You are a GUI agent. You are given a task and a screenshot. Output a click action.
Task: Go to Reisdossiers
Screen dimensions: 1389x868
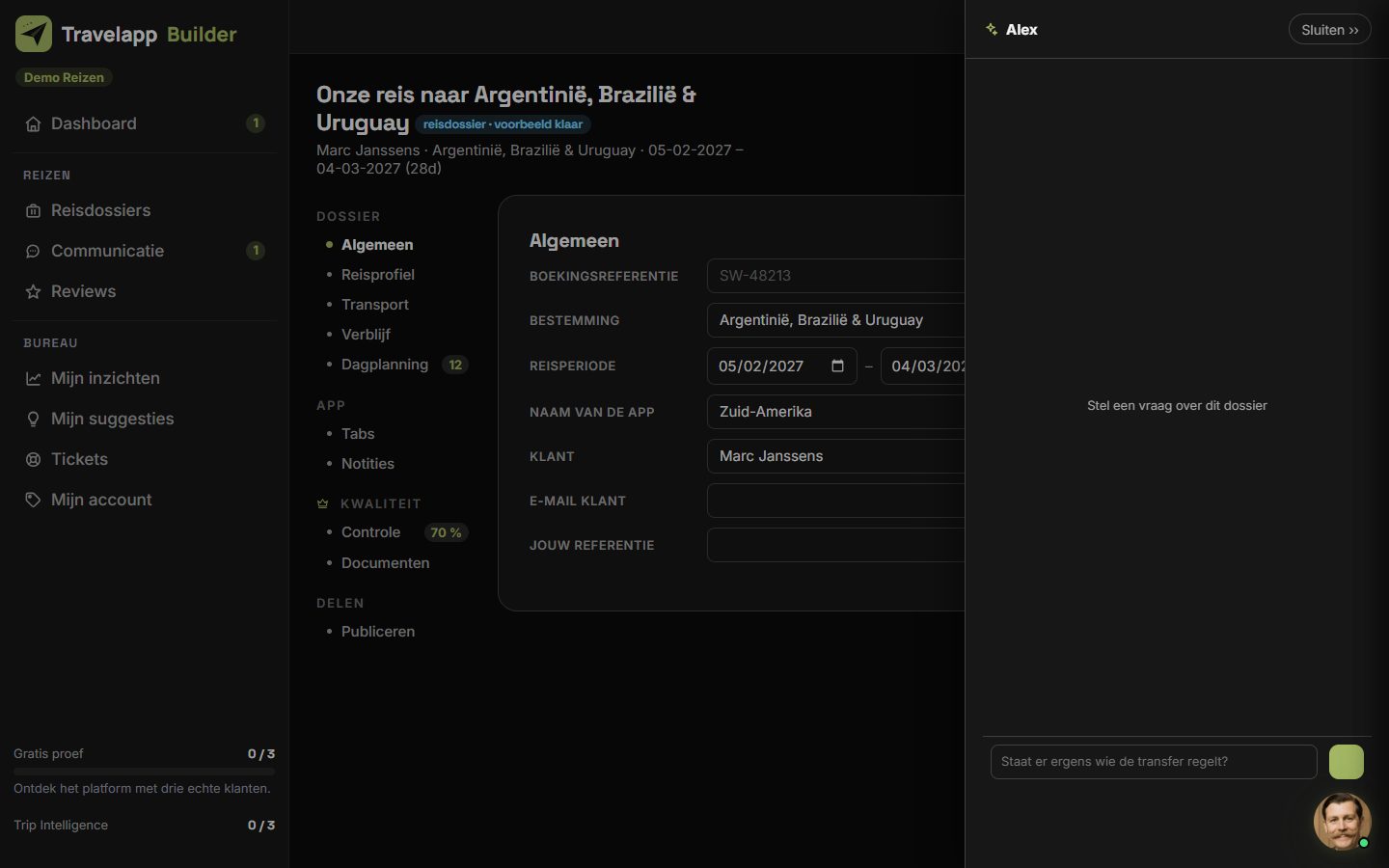[x=145, y=210]
